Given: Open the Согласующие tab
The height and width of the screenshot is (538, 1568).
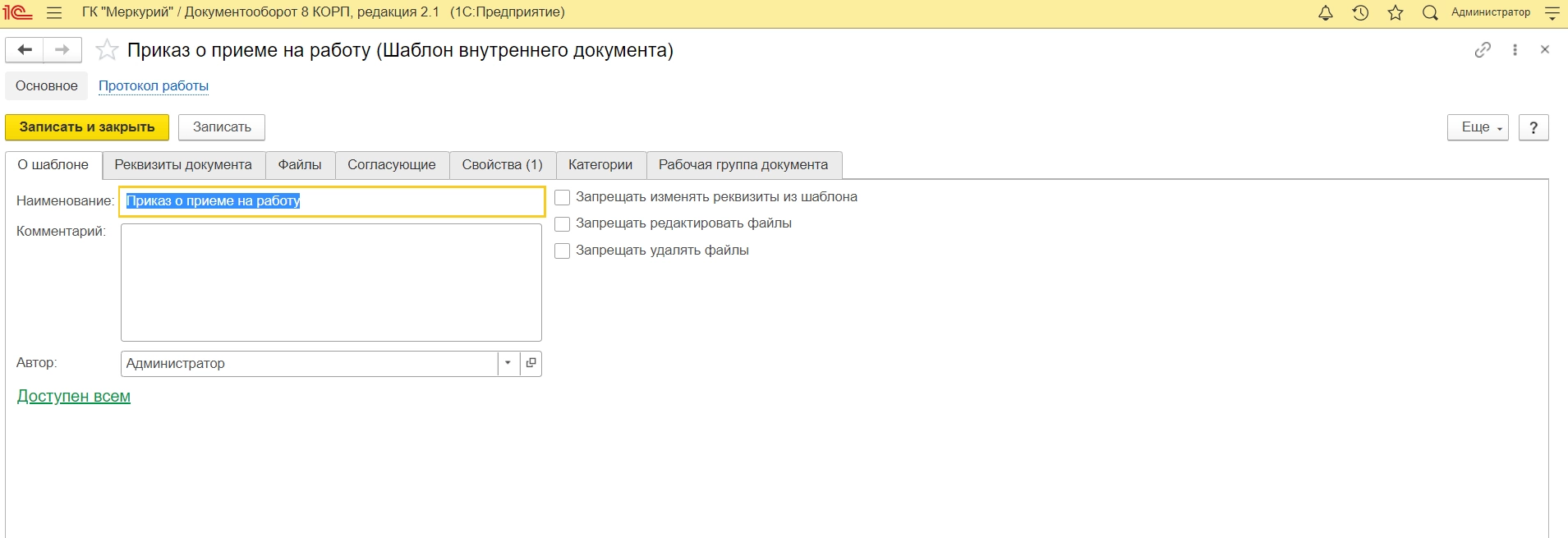Looking at the screenshot, I should pyautogui.click(x=391, y=165).
